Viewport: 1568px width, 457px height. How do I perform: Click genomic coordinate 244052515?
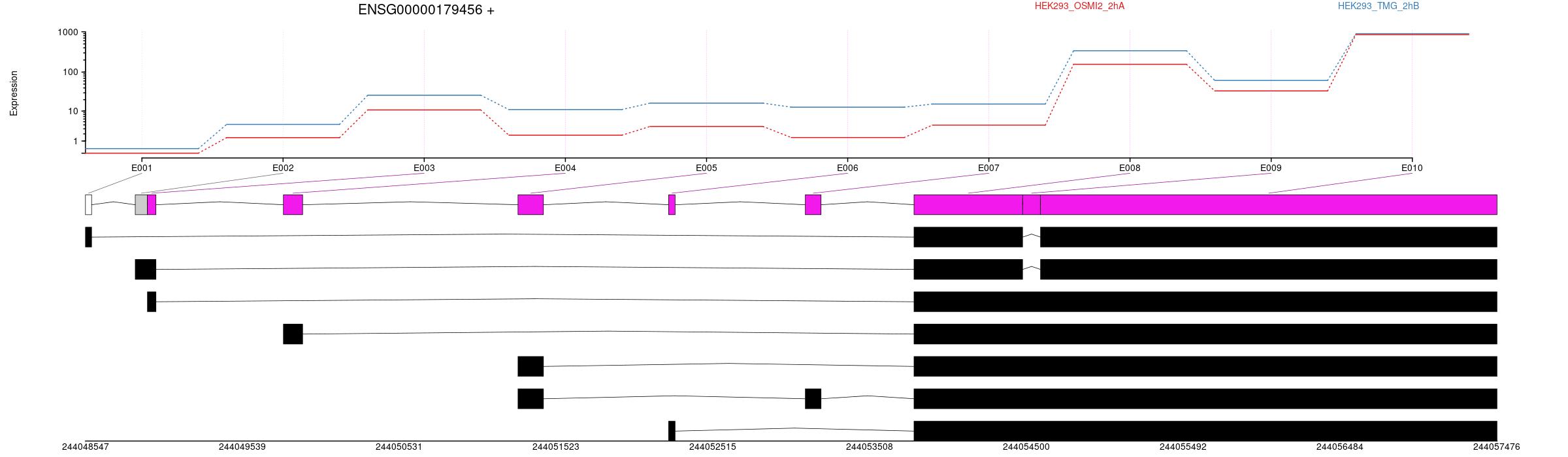(713, 447)
